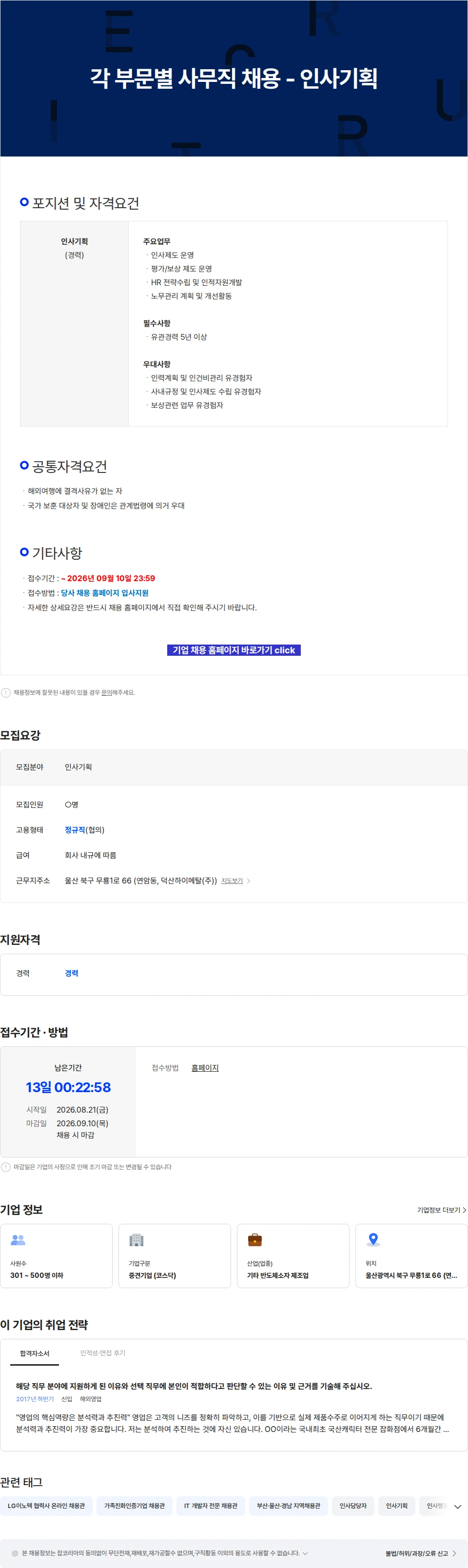
Task: Click the 사원수 301 ~ 500명 이하 card
Action: [x=56, y=1256]
